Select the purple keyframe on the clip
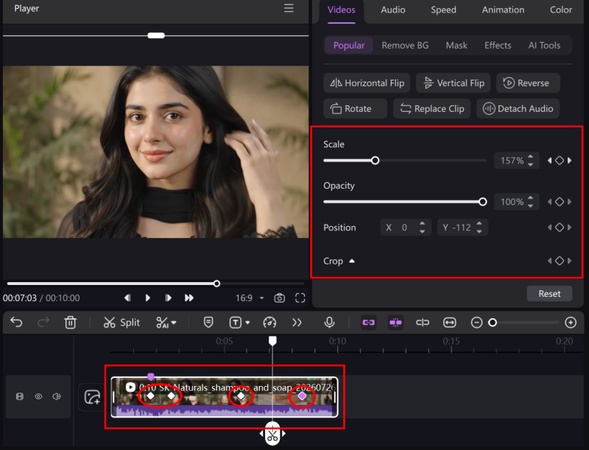 (302, 396)
